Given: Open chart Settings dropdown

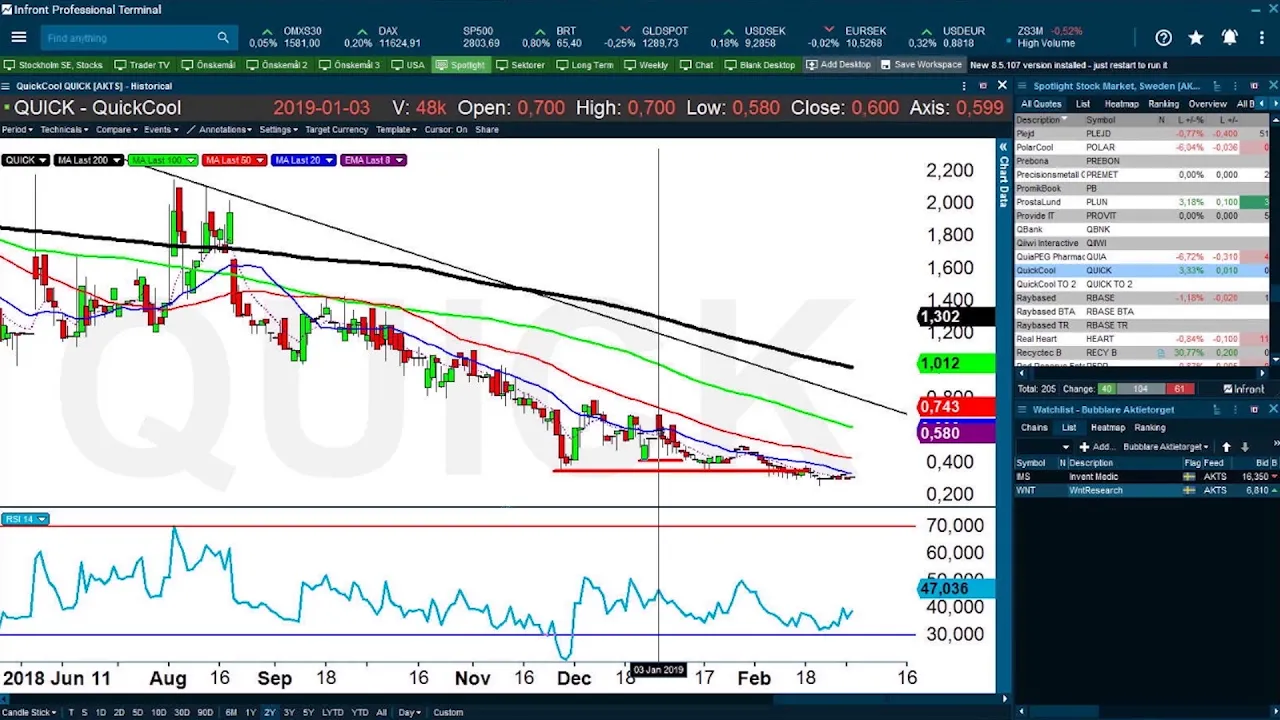Looking at the screenshot, I should pos(278,129).
